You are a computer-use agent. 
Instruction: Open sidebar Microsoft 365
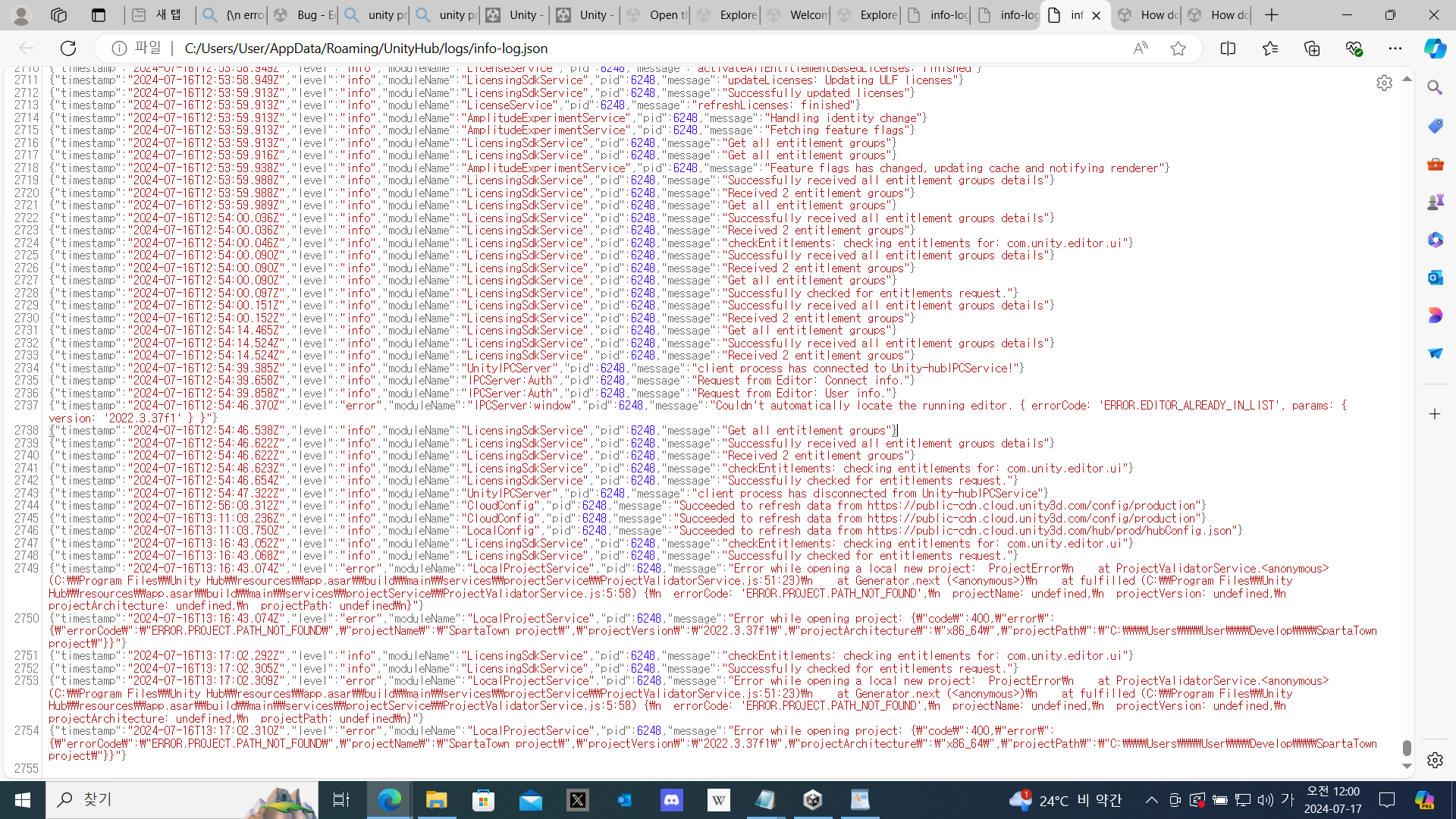coord(1435,240)
